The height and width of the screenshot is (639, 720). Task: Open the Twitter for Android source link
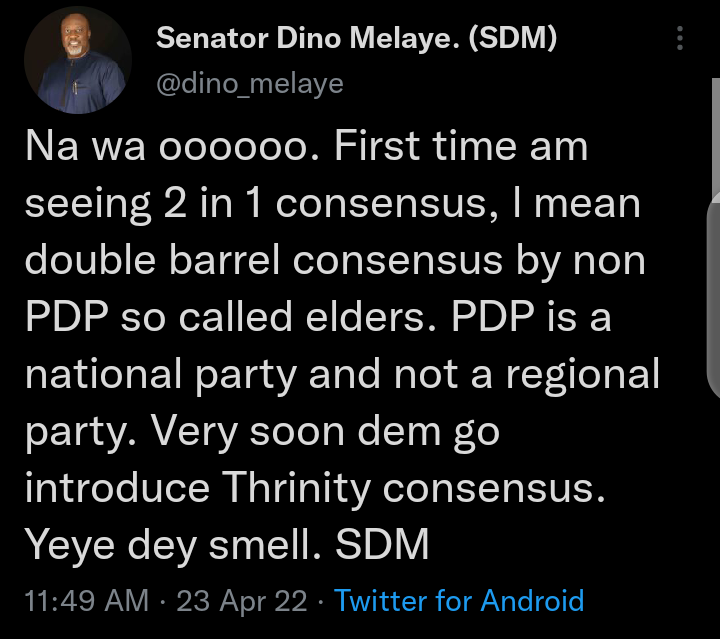pyautogui.click(x=459, y=600)
